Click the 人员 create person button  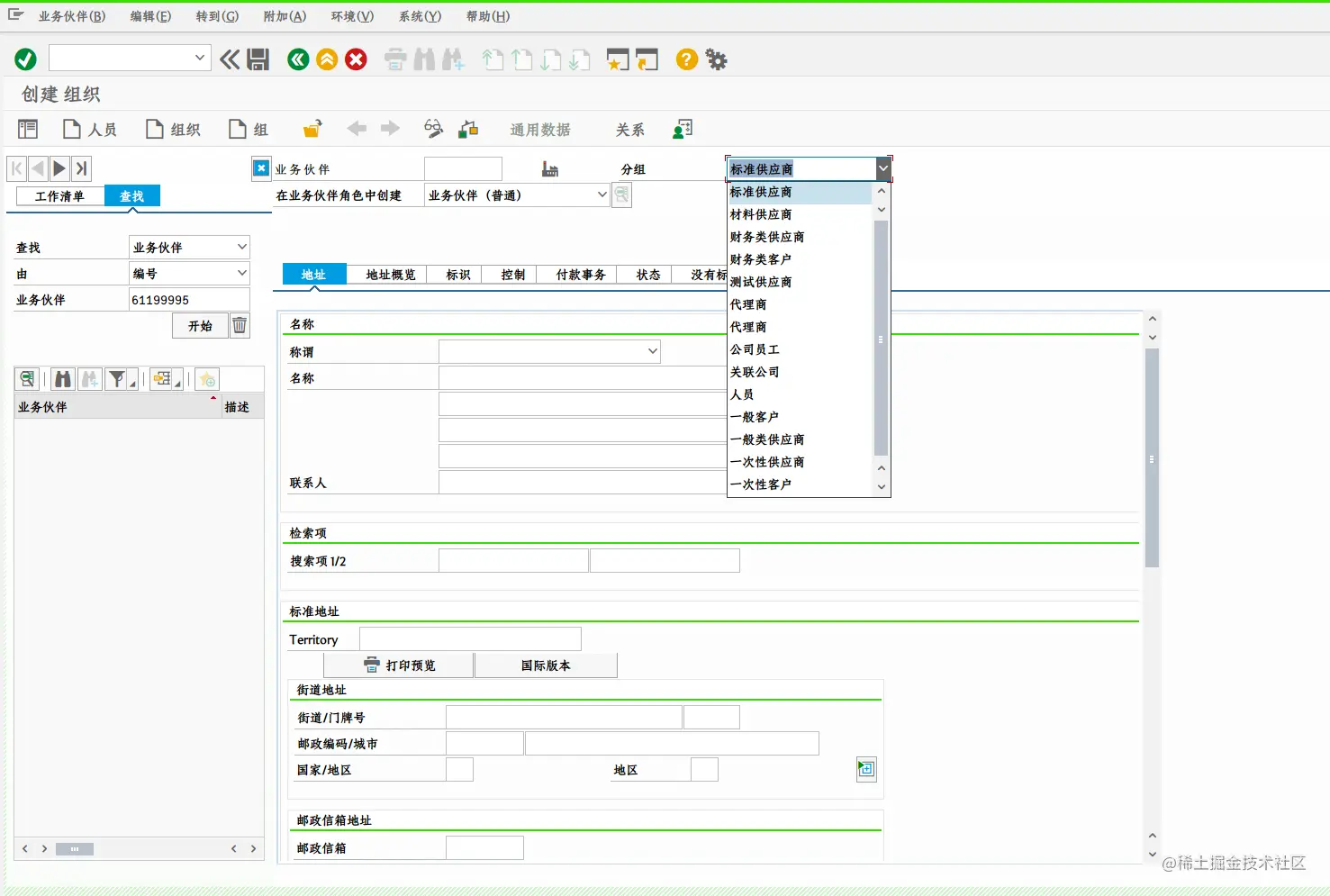[x=90, y=129]
